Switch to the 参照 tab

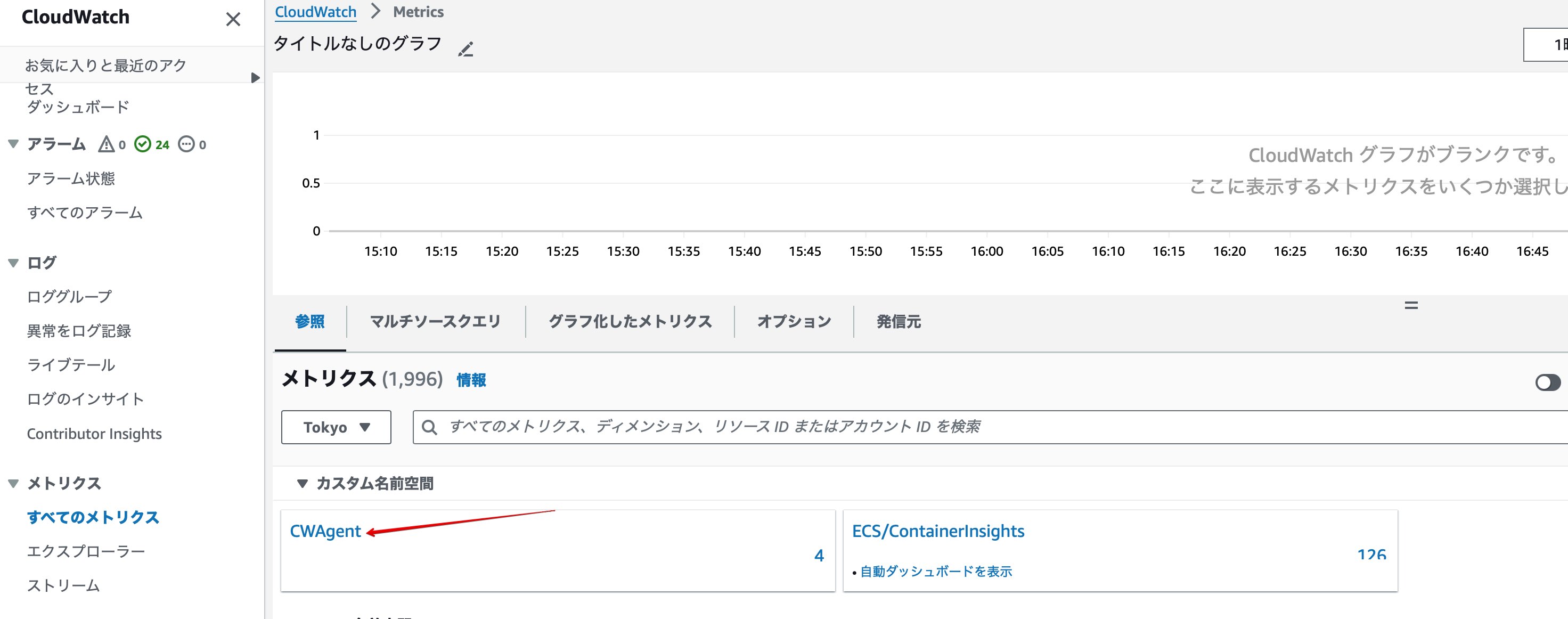(x=310, y=321)
